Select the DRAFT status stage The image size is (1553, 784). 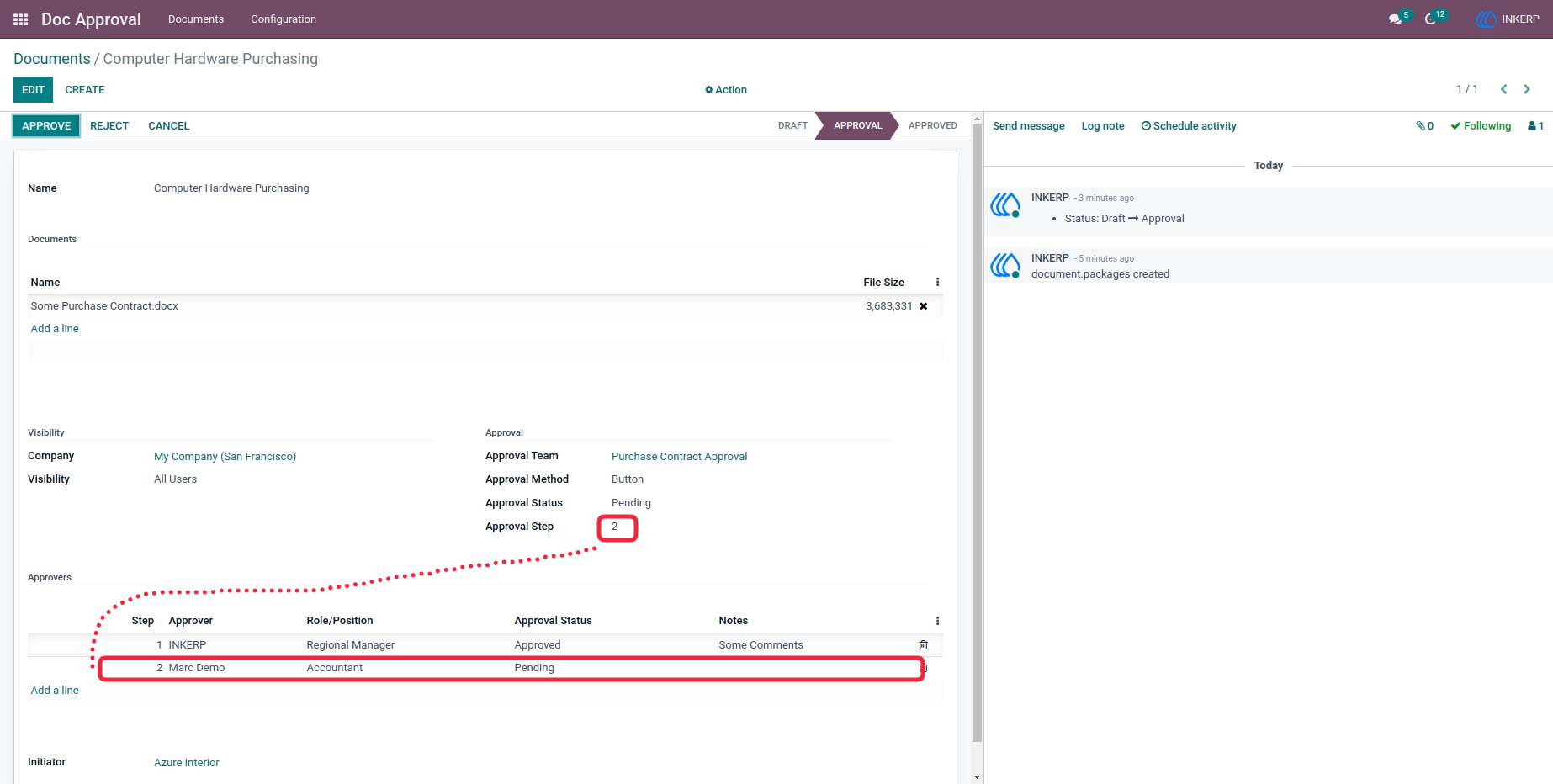click(x=792, y=126)
